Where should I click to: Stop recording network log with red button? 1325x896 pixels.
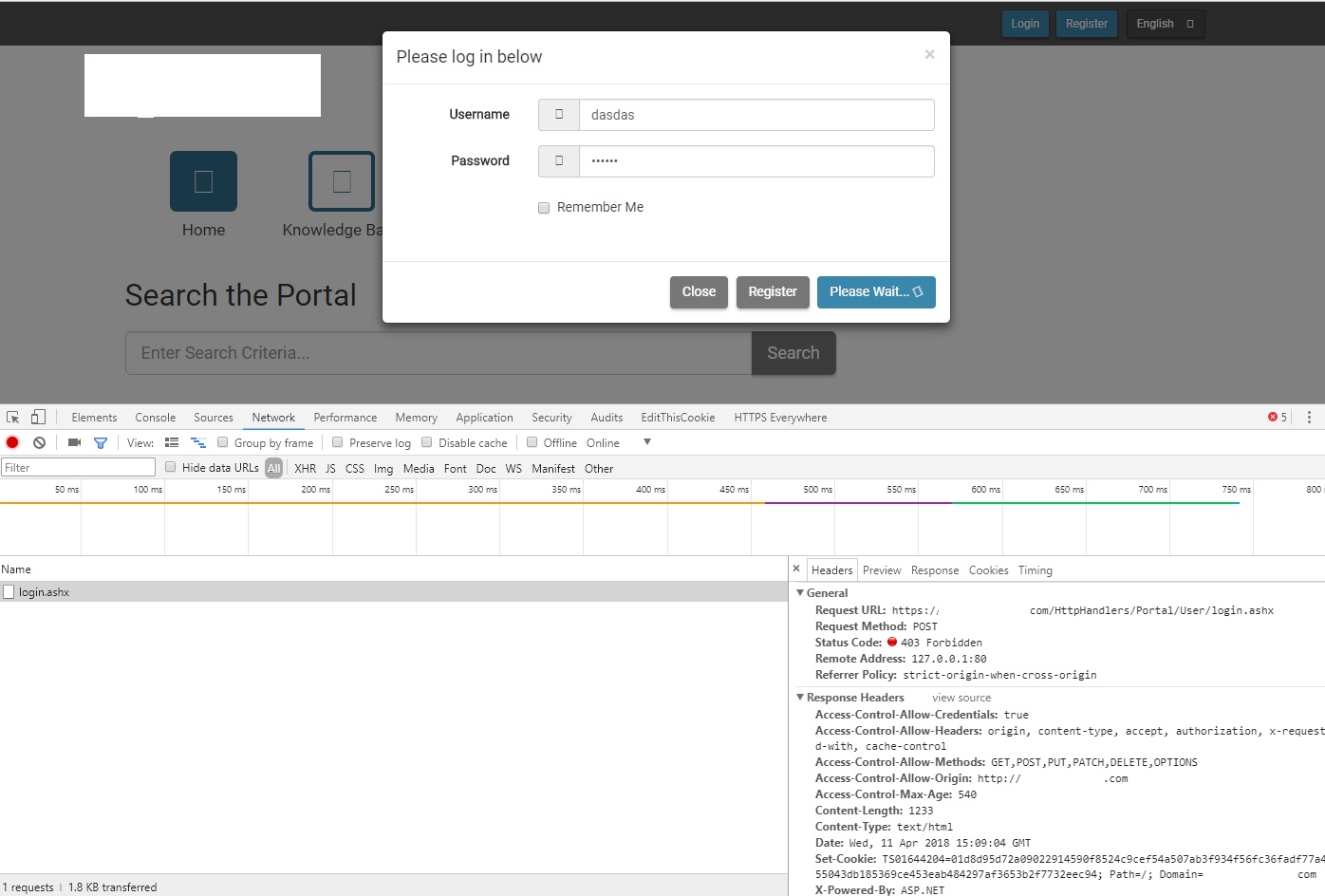[12, 443]
